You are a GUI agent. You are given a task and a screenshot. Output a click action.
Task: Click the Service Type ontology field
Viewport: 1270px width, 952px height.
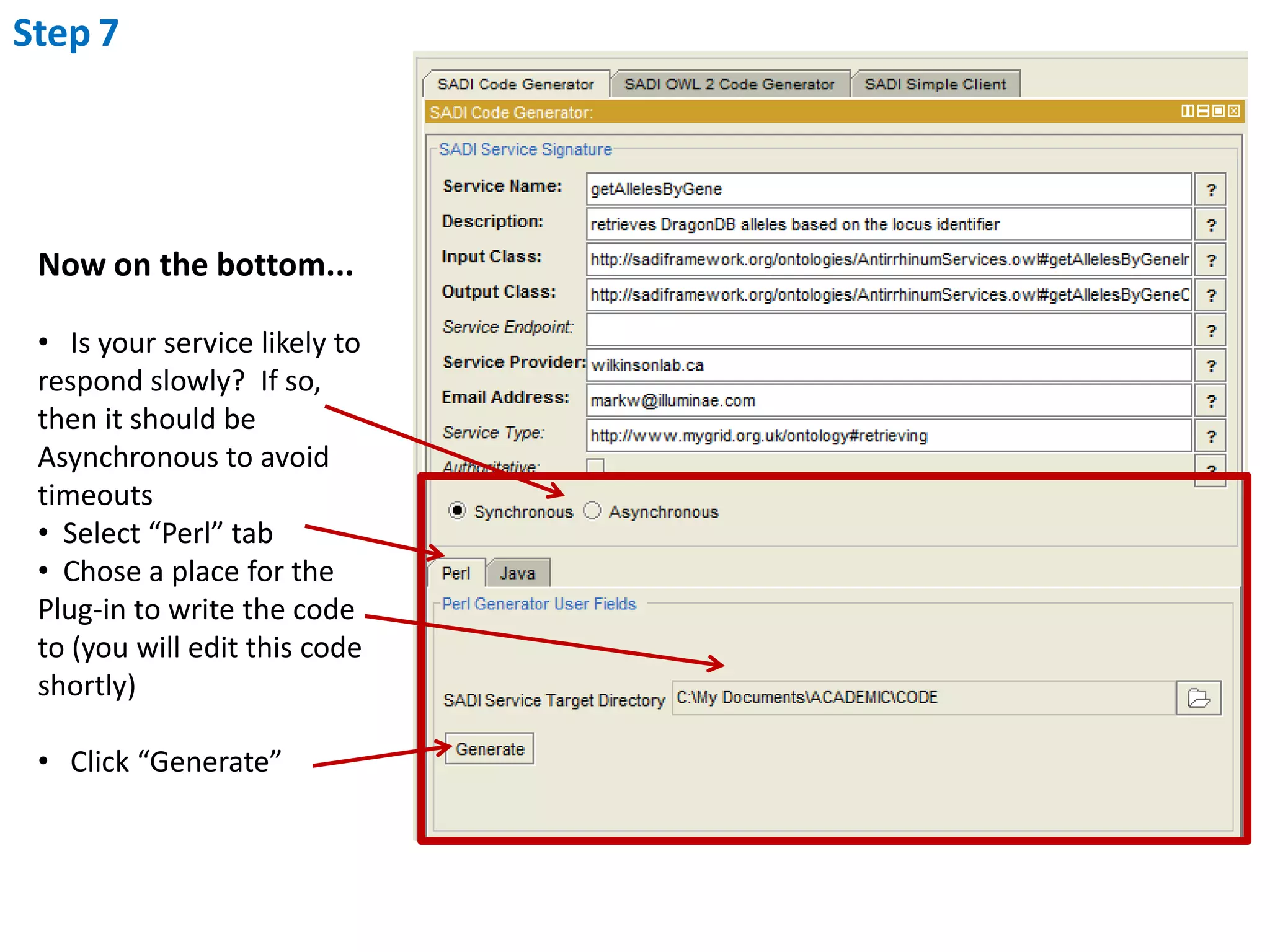[x=889, y=436]
